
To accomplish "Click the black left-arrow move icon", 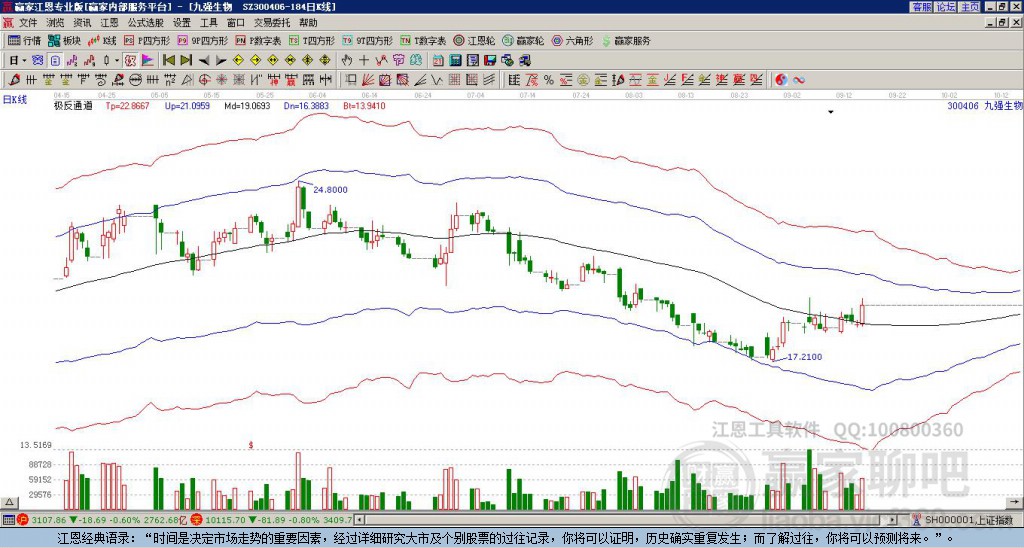I will coord(204,61).
